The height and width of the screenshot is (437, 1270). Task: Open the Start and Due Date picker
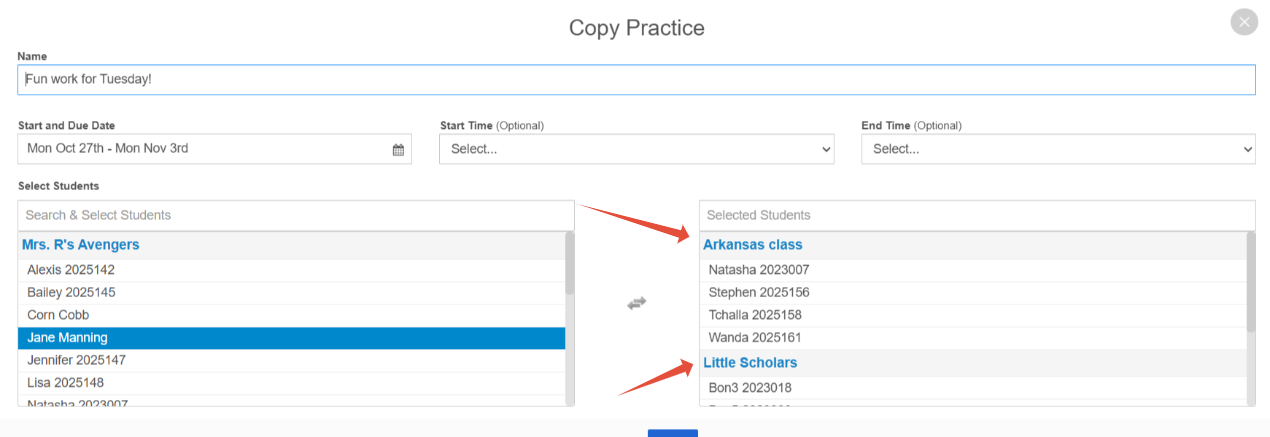coord(214,149)
